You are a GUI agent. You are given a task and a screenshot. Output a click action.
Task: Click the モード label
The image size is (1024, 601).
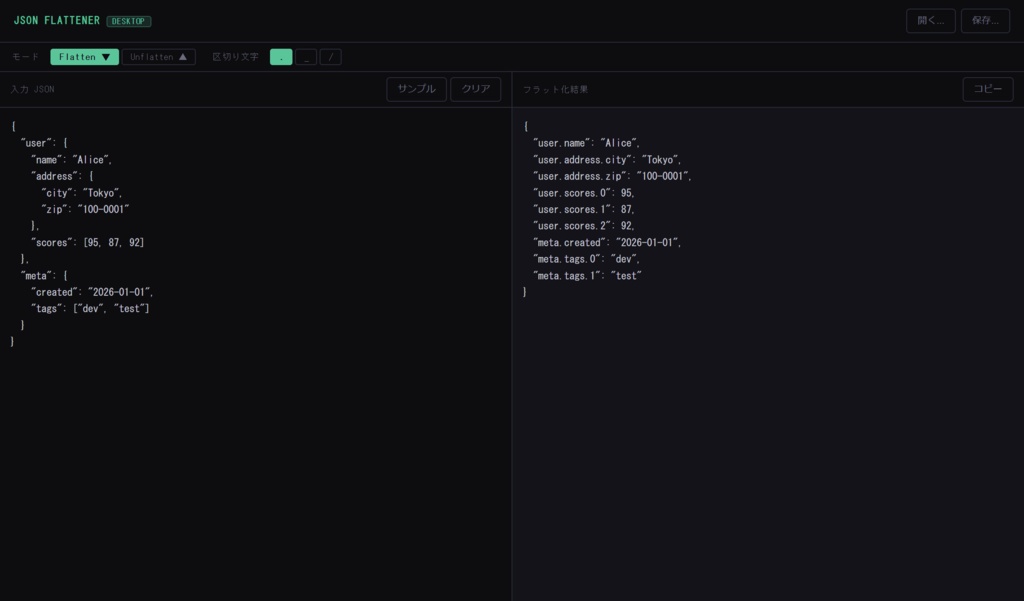pos(25,57)
